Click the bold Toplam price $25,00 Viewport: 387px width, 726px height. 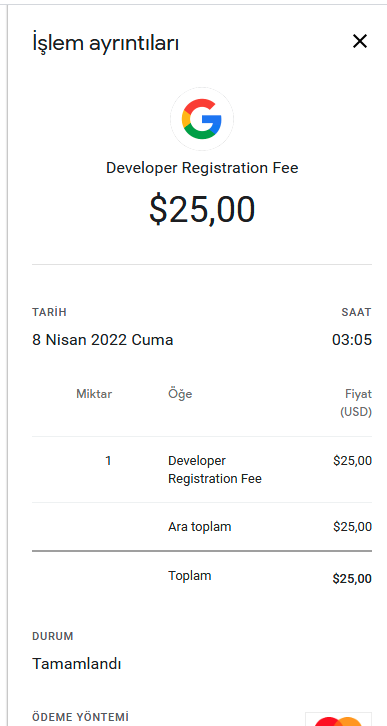[352, 578]
